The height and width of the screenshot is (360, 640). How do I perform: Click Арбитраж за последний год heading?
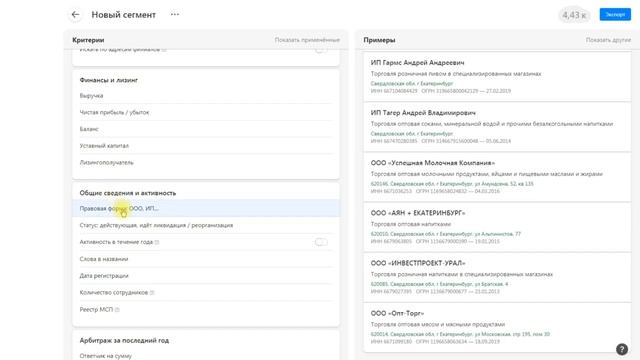click(x=124, y=340)
